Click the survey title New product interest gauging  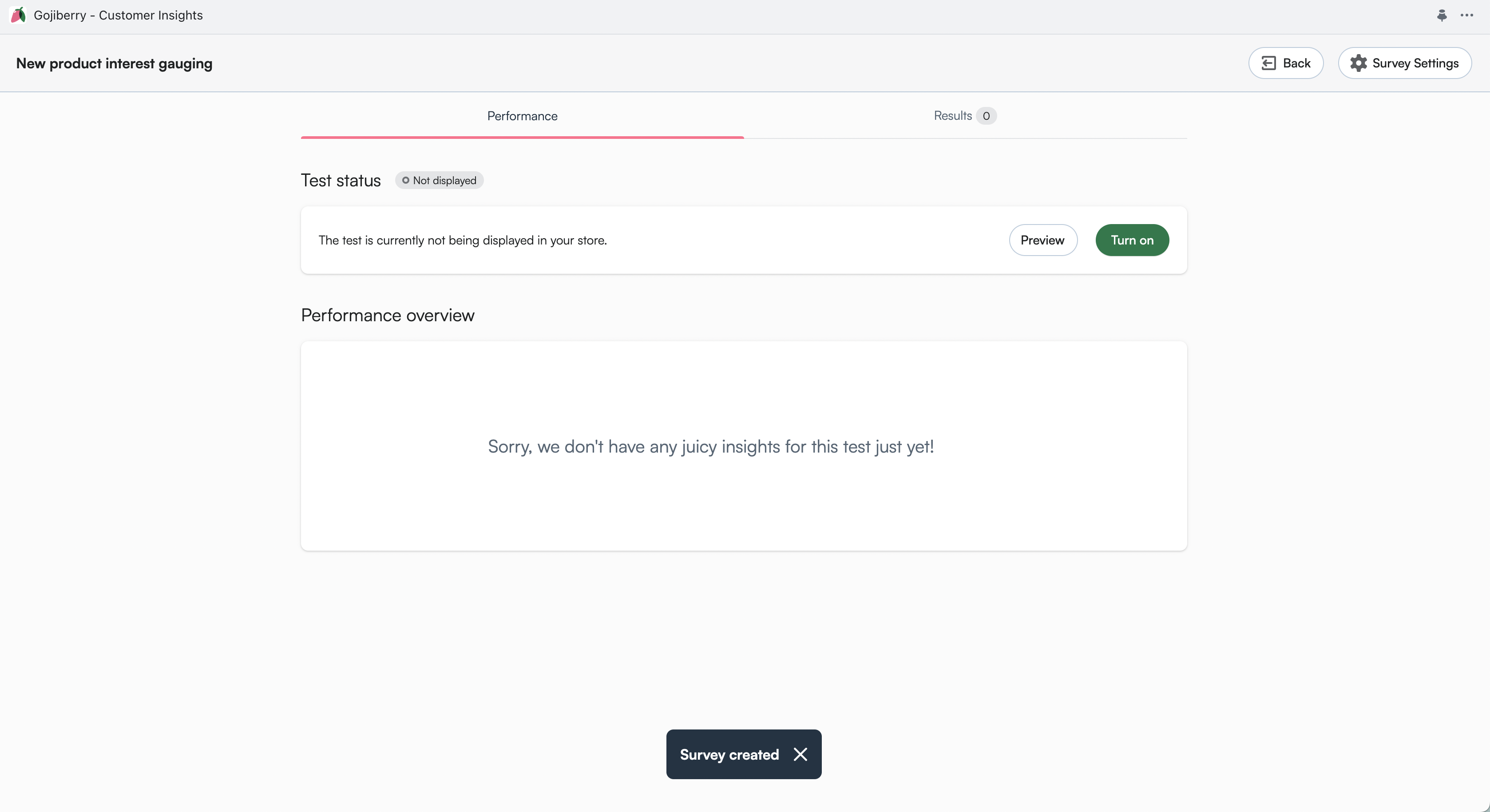tap(114, 63)
